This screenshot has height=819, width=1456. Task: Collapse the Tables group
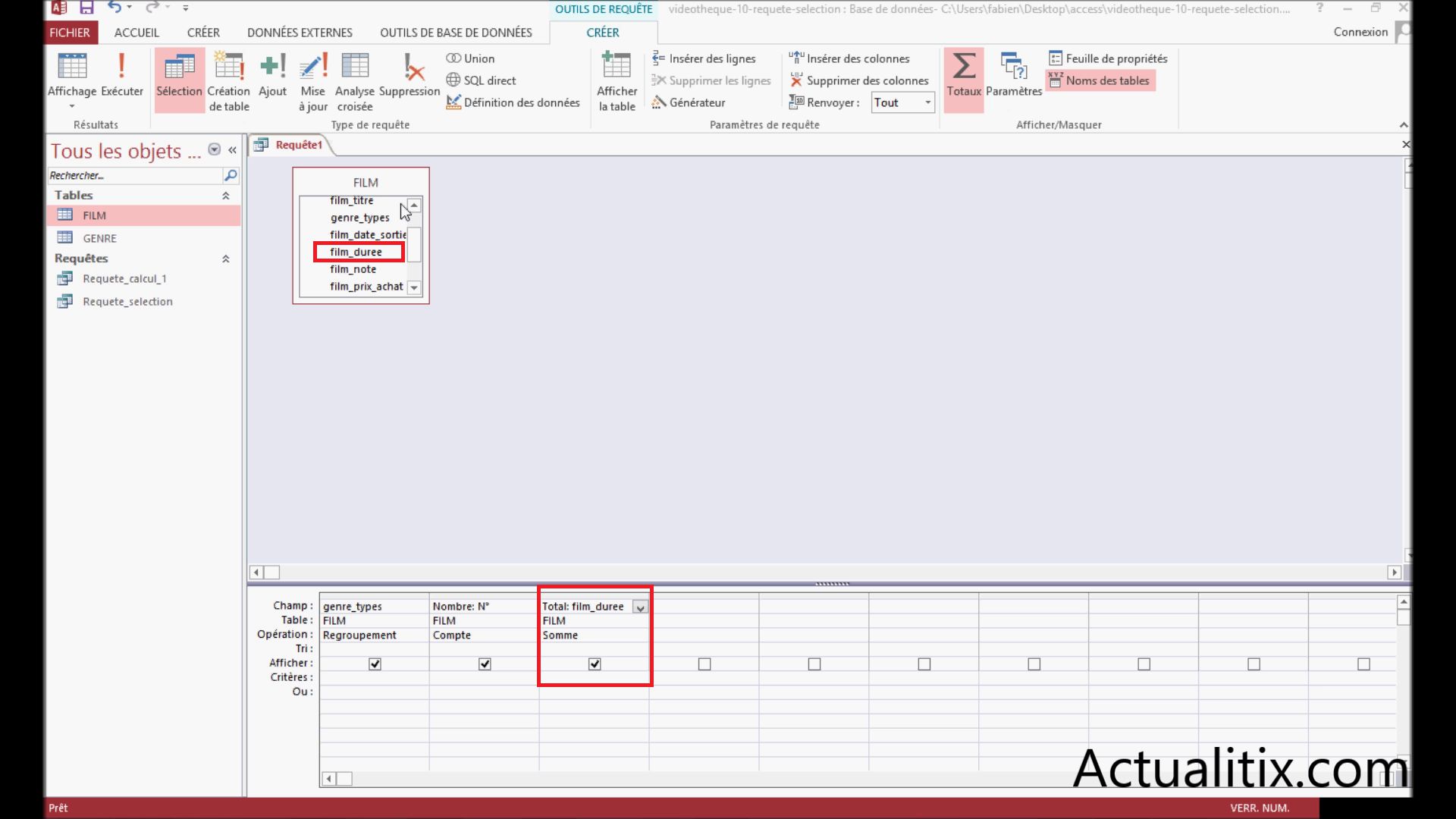click(225, 196)
